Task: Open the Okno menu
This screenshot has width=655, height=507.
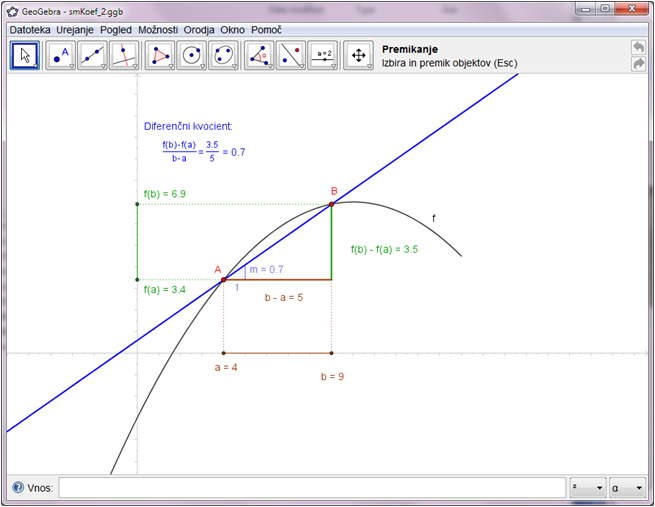Action: [x=233, y=30]
